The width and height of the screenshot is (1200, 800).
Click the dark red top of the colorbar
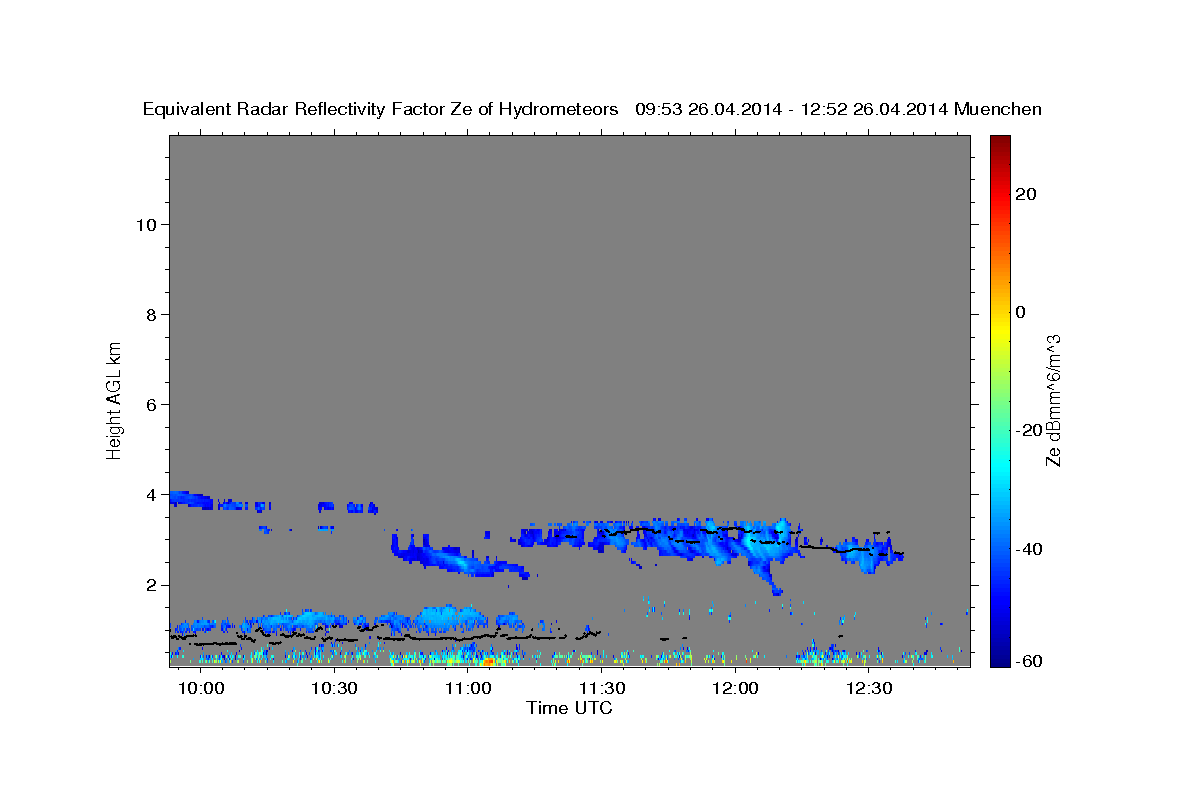(999, 145)
